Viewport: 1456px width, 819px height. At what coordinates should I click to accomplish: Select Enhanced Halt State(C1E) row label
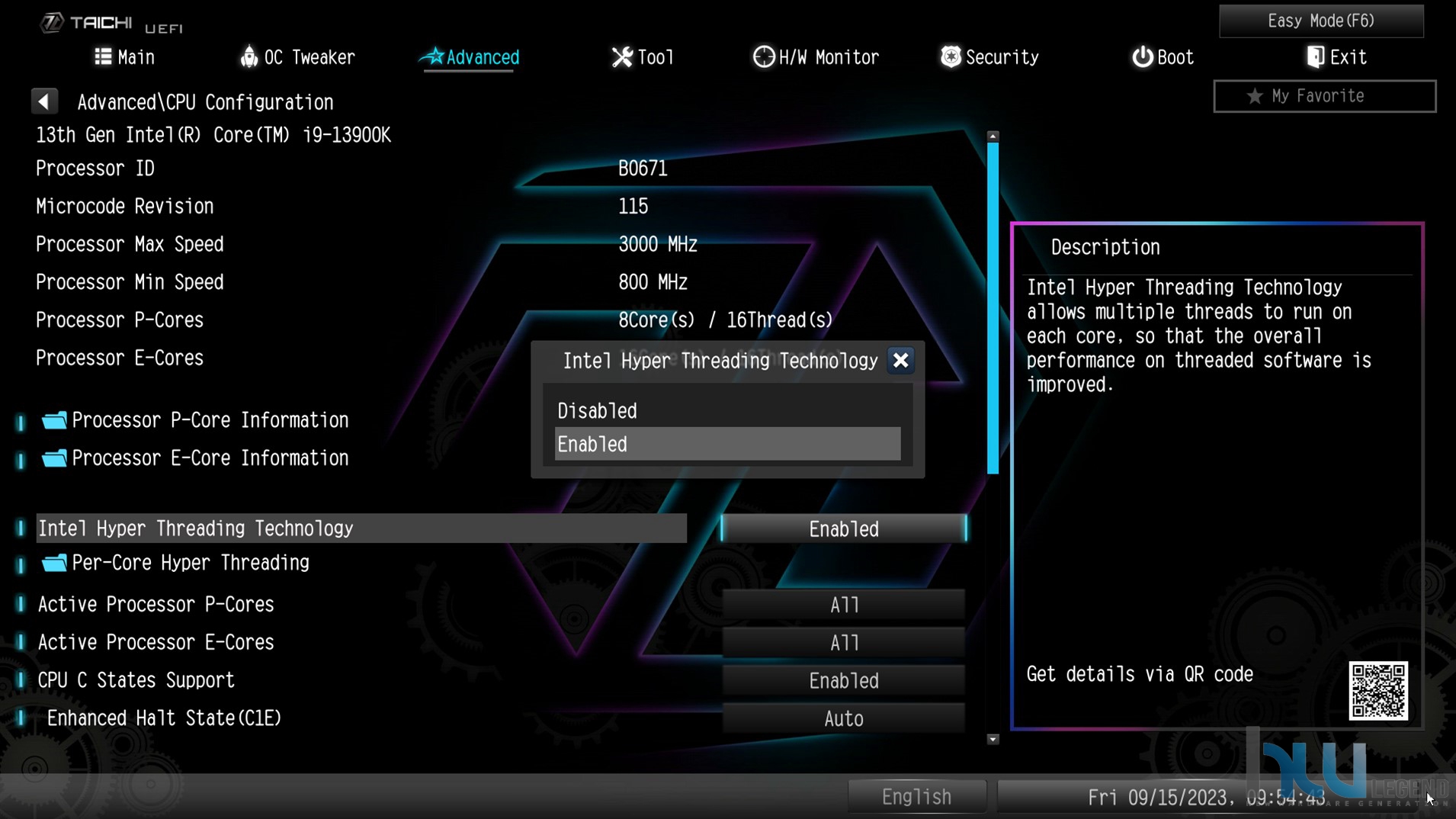pos(164,718)
